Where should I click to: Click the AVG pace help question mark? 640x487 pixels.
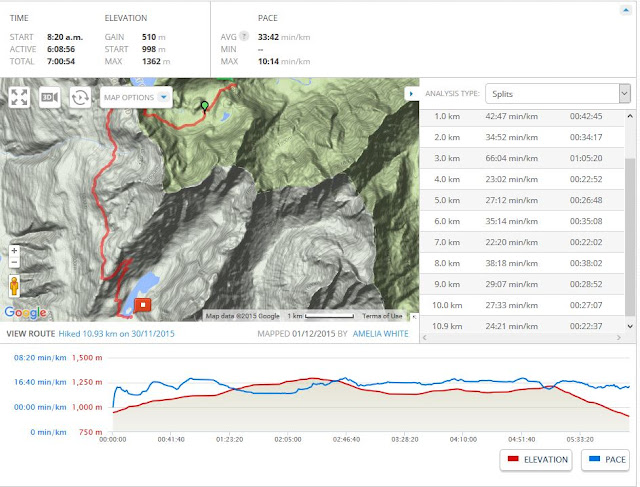click(x=244, y=36)
